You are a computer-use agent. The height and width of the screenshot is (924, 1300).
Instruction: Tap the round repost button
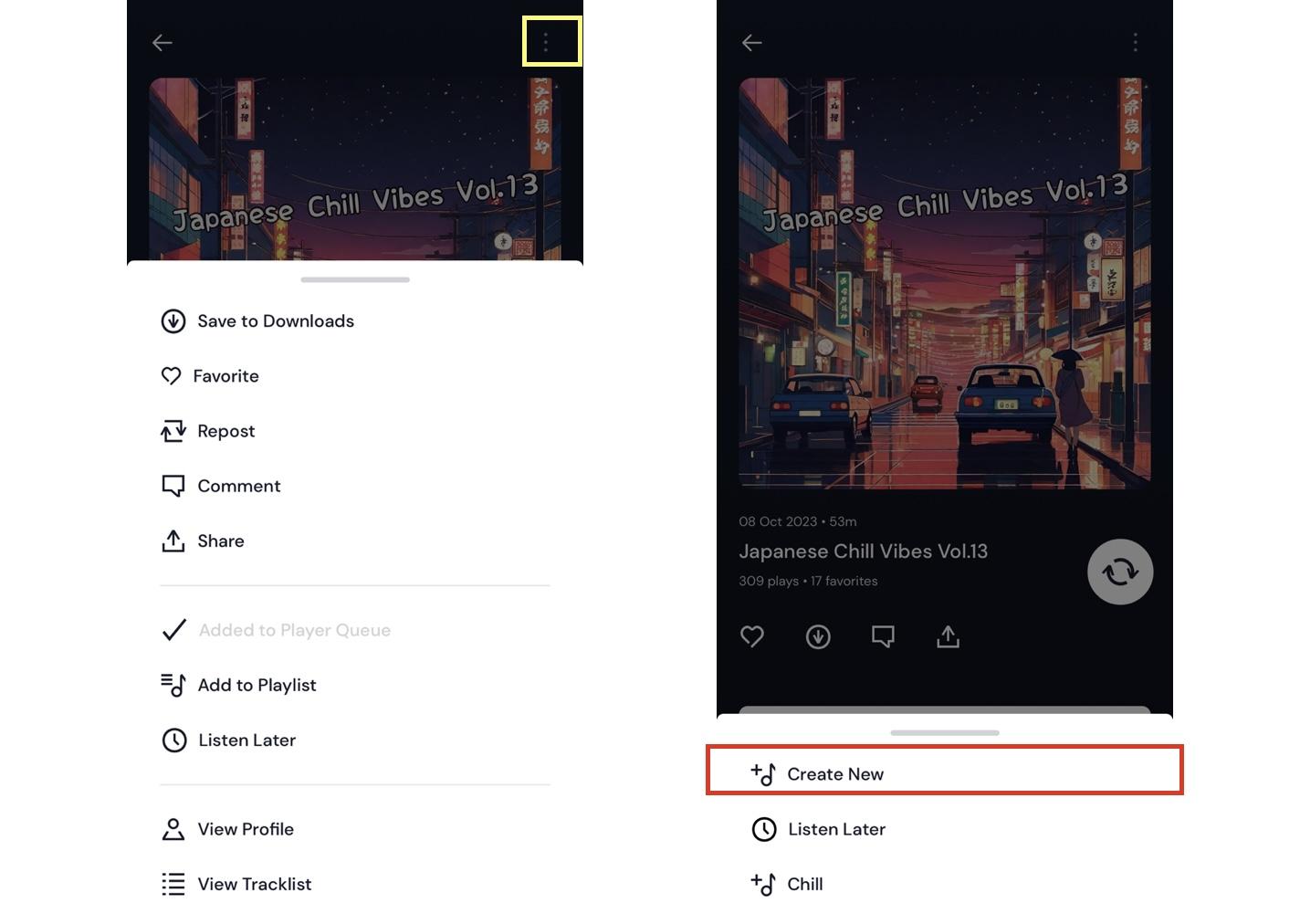click(x=1120, y=572)
